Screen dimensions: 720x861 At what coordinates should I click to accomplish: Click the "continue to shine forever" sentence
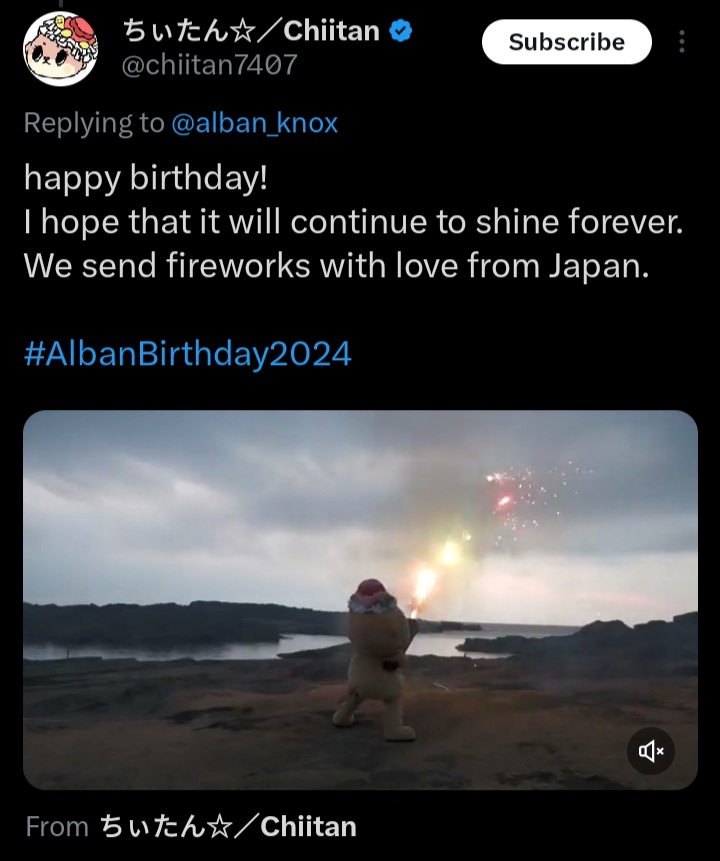click(353, 223)
